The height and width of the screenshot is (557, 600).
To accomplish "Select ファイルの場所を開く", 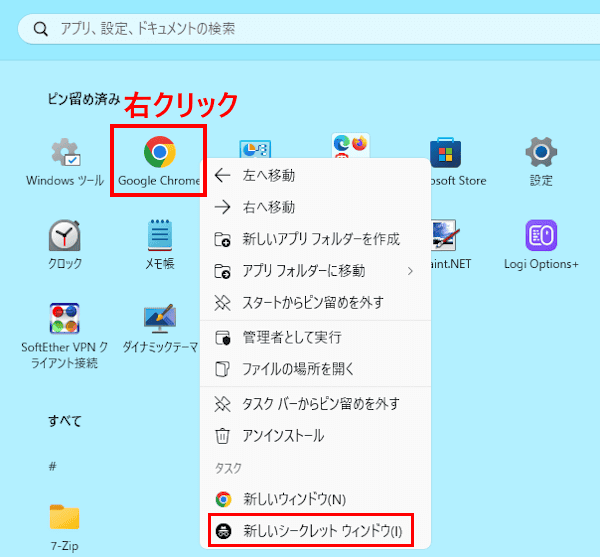I will point(315,369).
